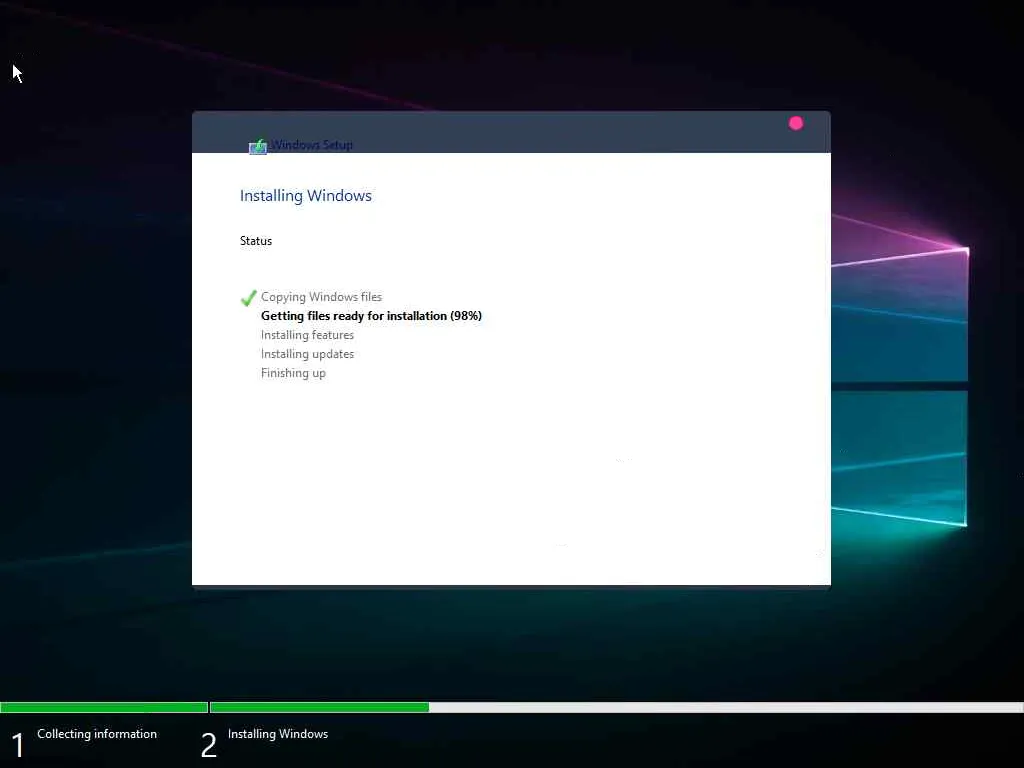The image size is (1024, 768).
Task: Click the 'Collecting information' phase label
Action: point(97,734)
